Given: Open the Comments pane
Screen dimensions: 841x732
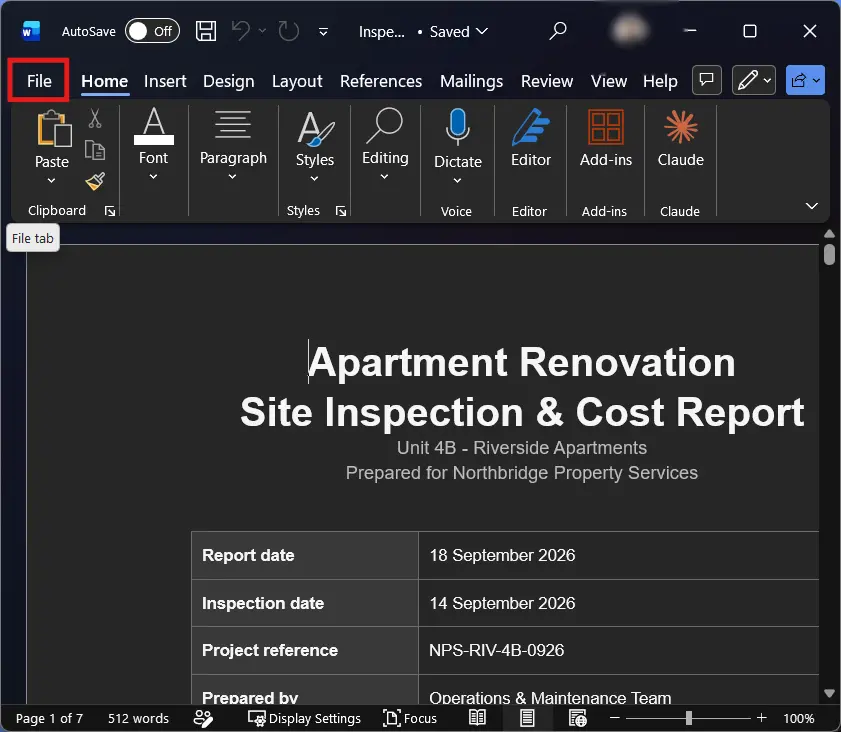Looking at the screenshot, I should (706, 80).
